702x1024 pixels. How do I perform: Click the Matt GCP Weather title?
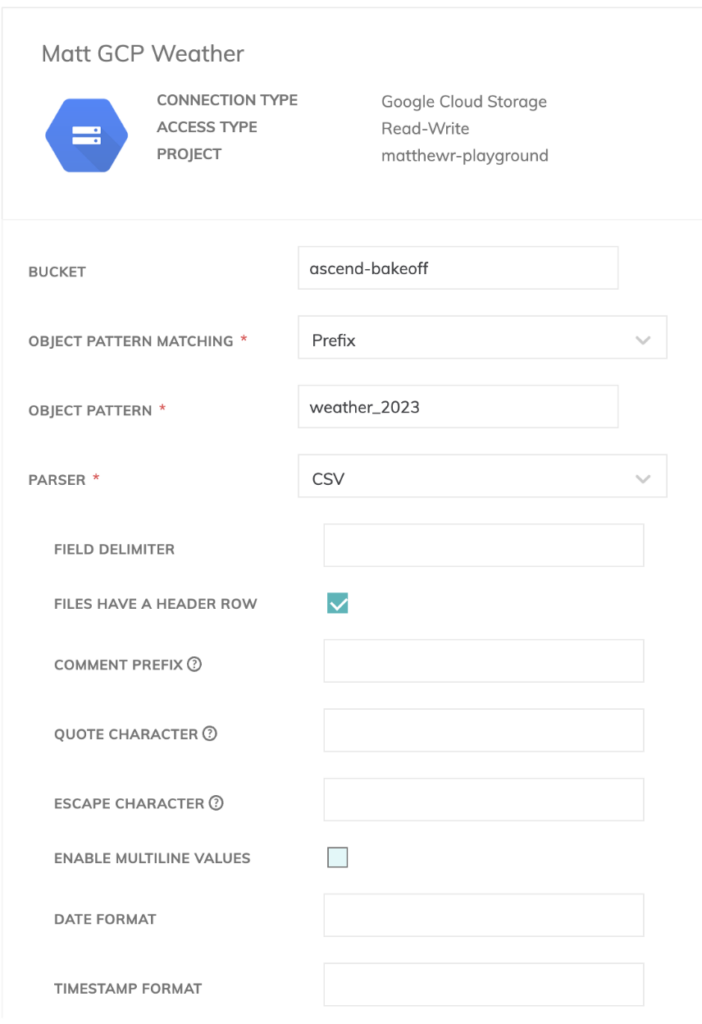[x=143, y=54]
